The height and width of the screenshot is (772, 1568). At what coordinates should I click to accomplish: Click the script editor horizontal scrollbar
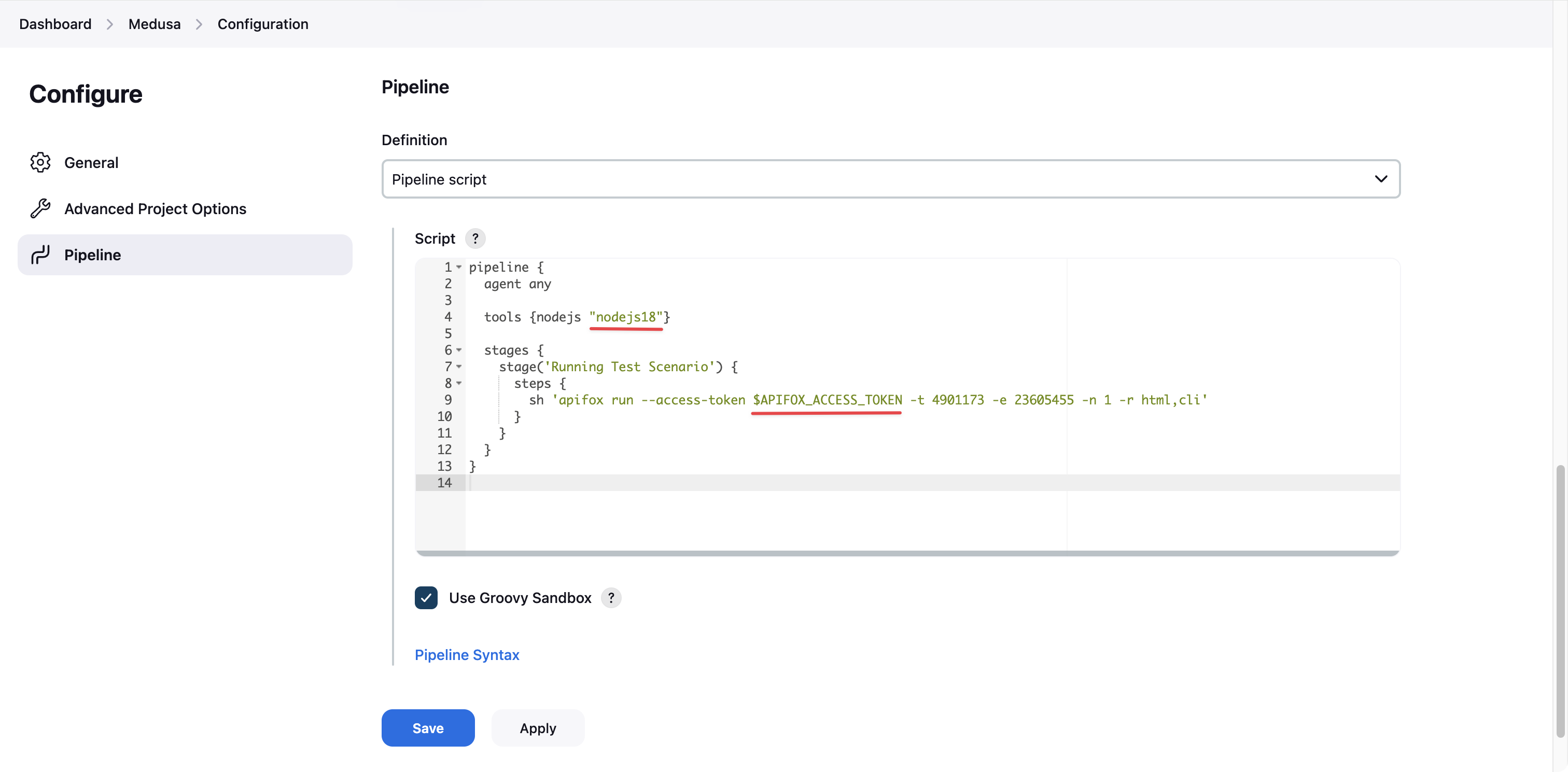tap(907, 553)
